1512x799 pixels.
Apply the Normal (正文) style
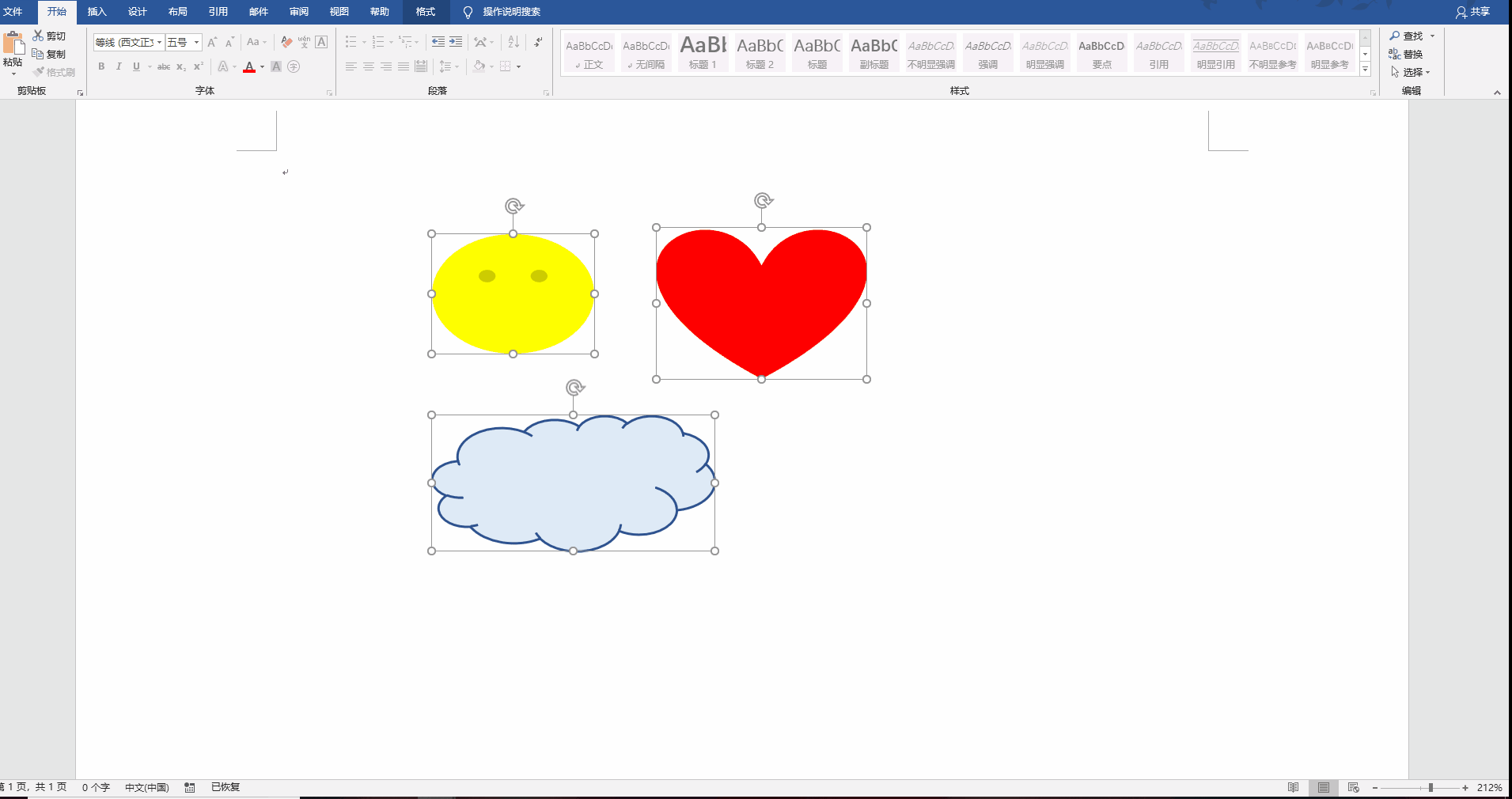(x=589, y=53)
